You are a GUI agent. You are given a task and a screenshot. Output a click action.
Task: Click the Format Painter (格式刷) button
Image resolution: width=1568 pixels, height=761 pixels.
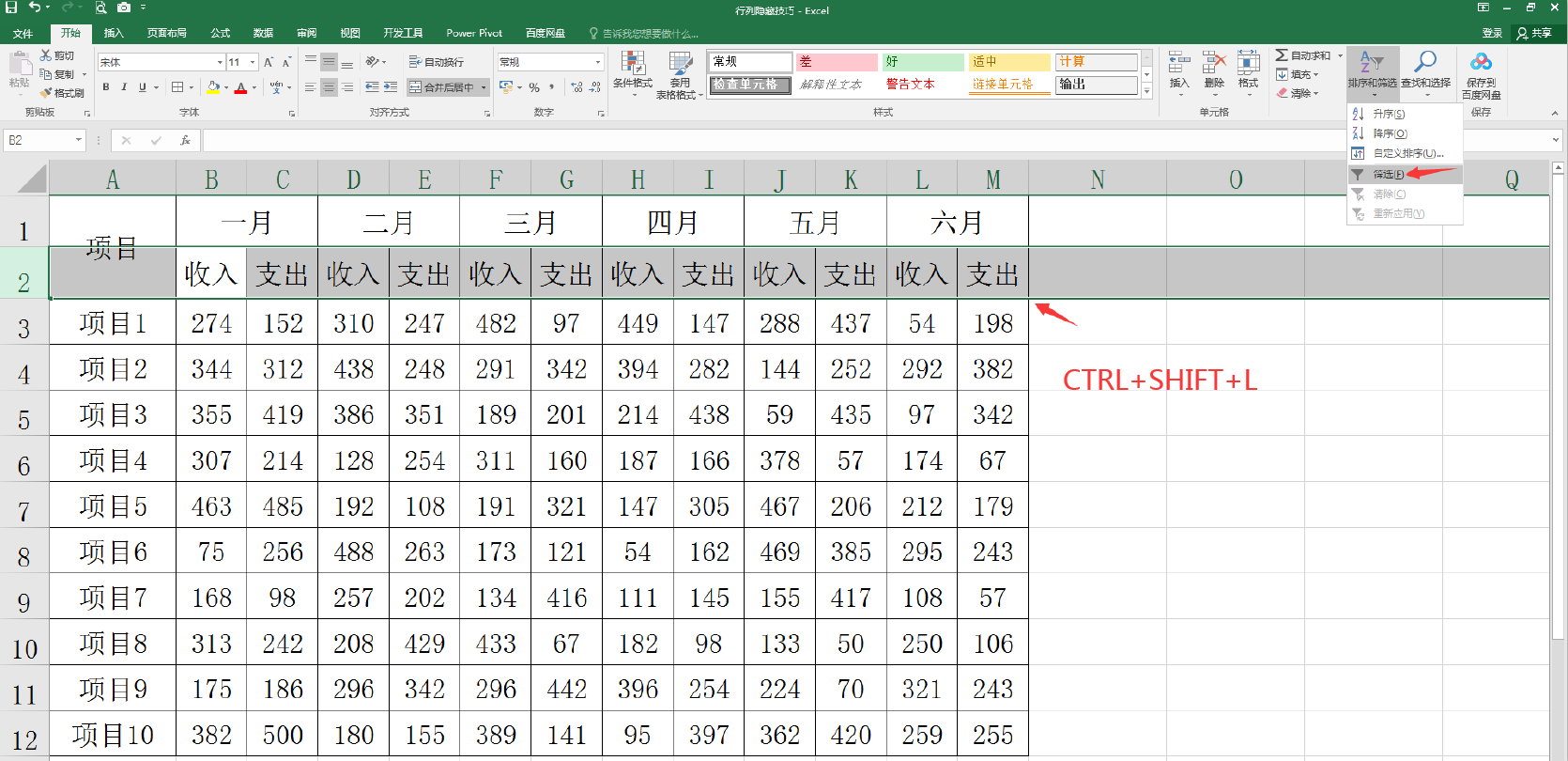coord(63,93)
